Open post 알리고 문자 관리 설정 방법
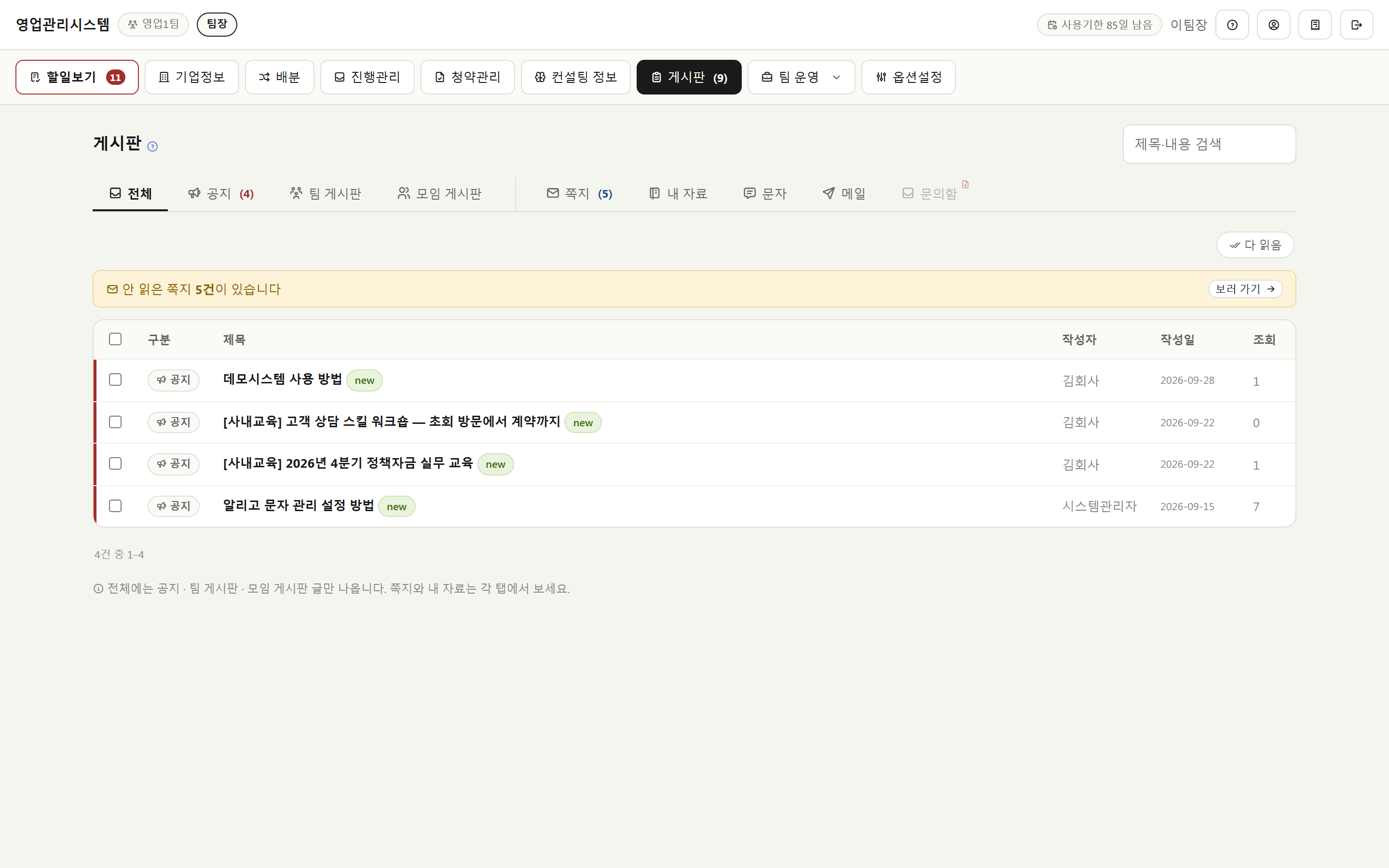This screenshot has width=1389, height=868. tap(299, 506)
